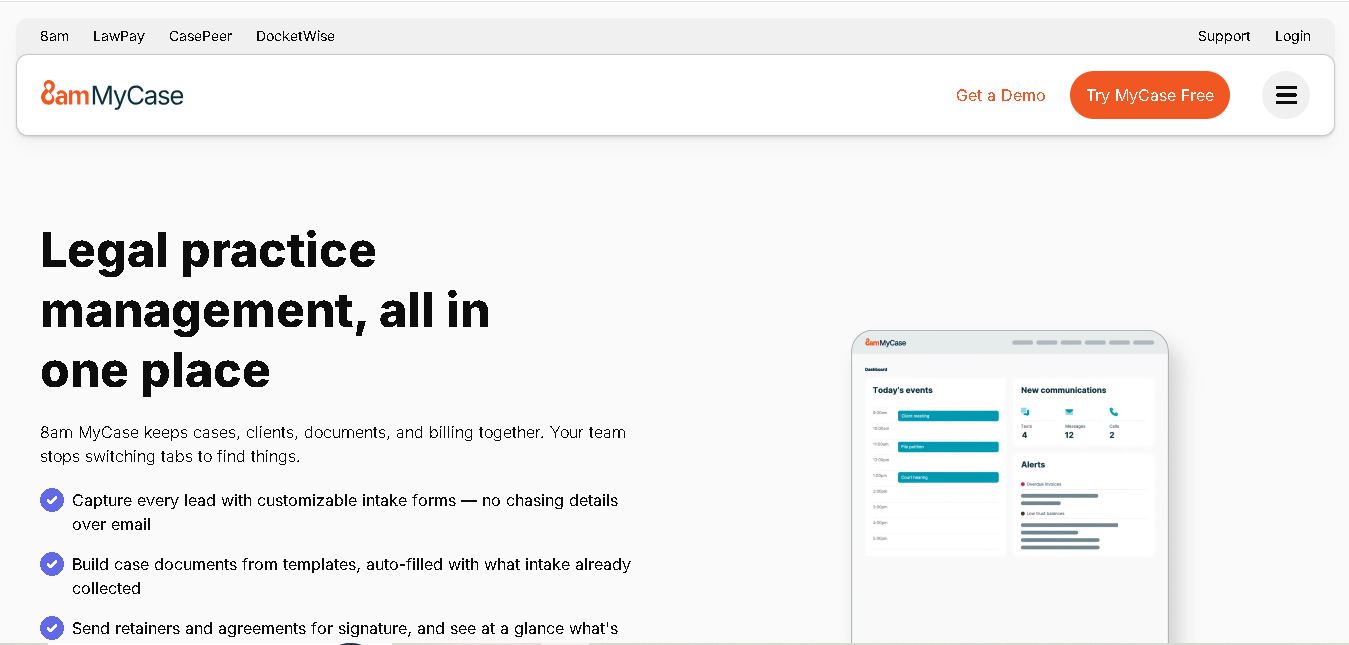Request a demo via Get a Demo
The width and height of the screenshot is (1349, 645).
(1001, 95)
